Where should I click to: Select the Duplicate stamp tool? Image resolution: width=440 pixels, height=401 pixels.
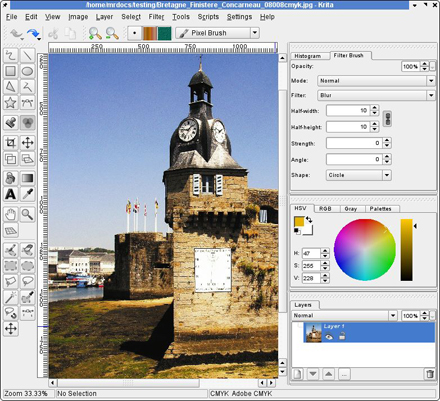tap(11, 122)
